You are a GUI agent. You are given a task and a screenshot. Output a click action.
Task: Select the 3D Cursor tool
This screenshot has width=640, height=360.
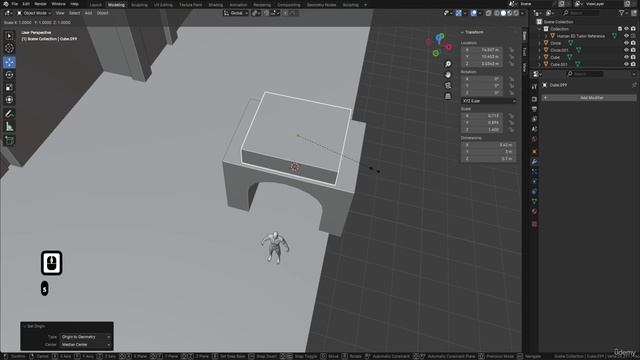tap(9, 49)
